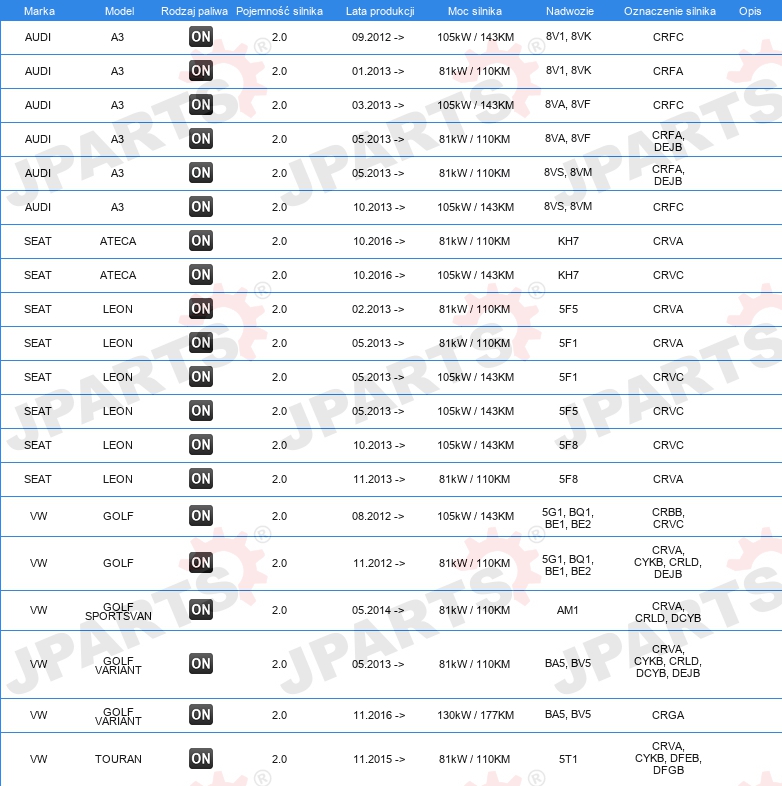782x786 pixels.
Task: Click the CRVA, CYKB, DFEB, DFGB cell
Action: pos(668,758)
